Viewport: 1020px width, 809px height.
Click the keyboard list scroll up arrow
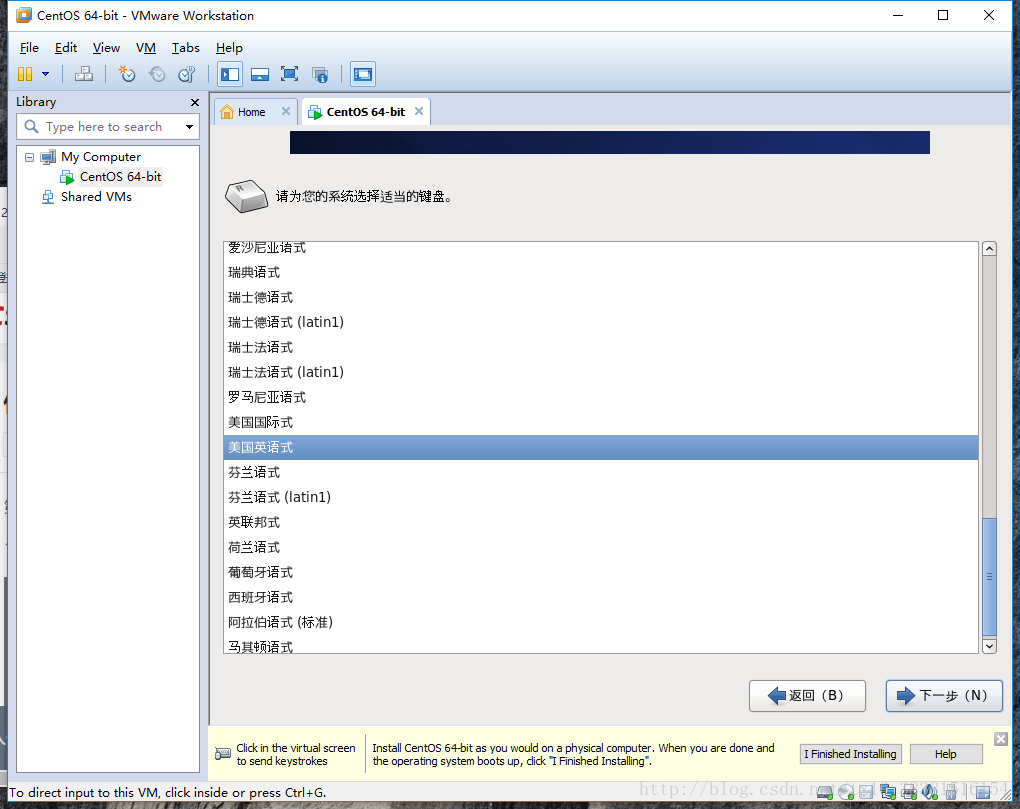coord(989,249)
